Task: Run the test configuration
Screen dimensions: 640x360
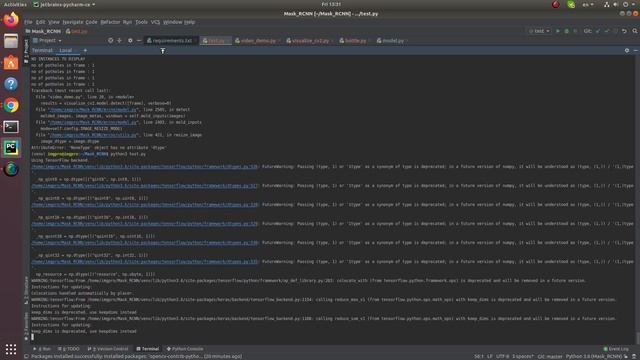Action: pos(558,31)
